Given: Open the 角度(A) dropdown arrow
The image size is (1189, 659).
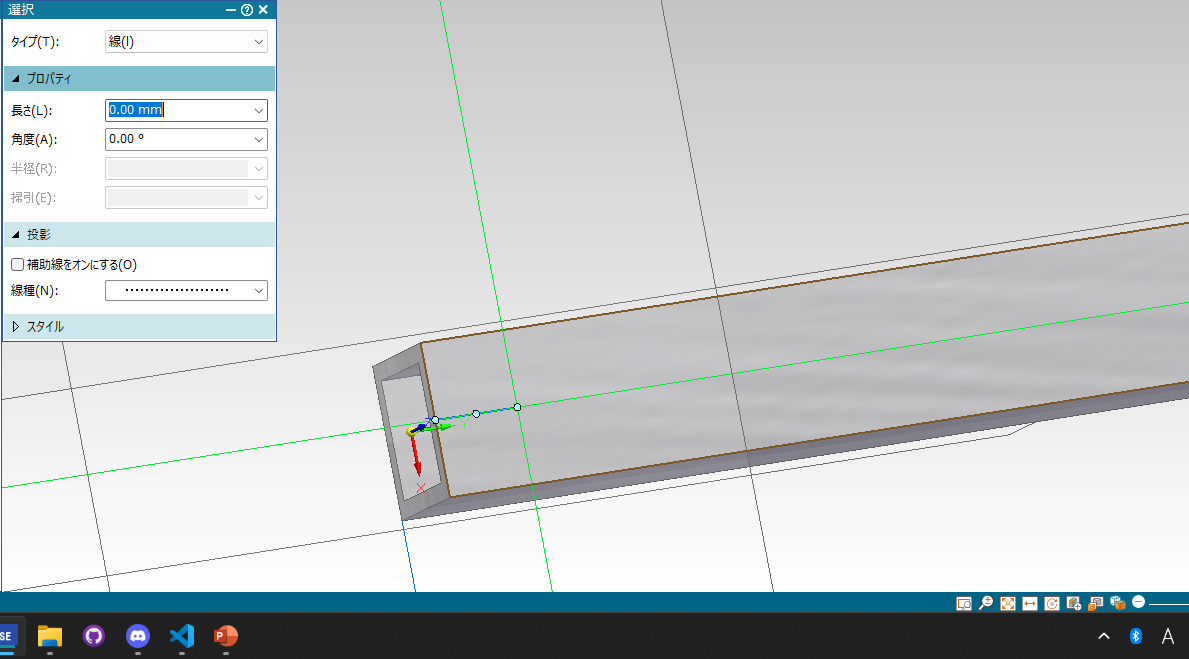Looking at the screenshot, I should (x=259, y=140).
